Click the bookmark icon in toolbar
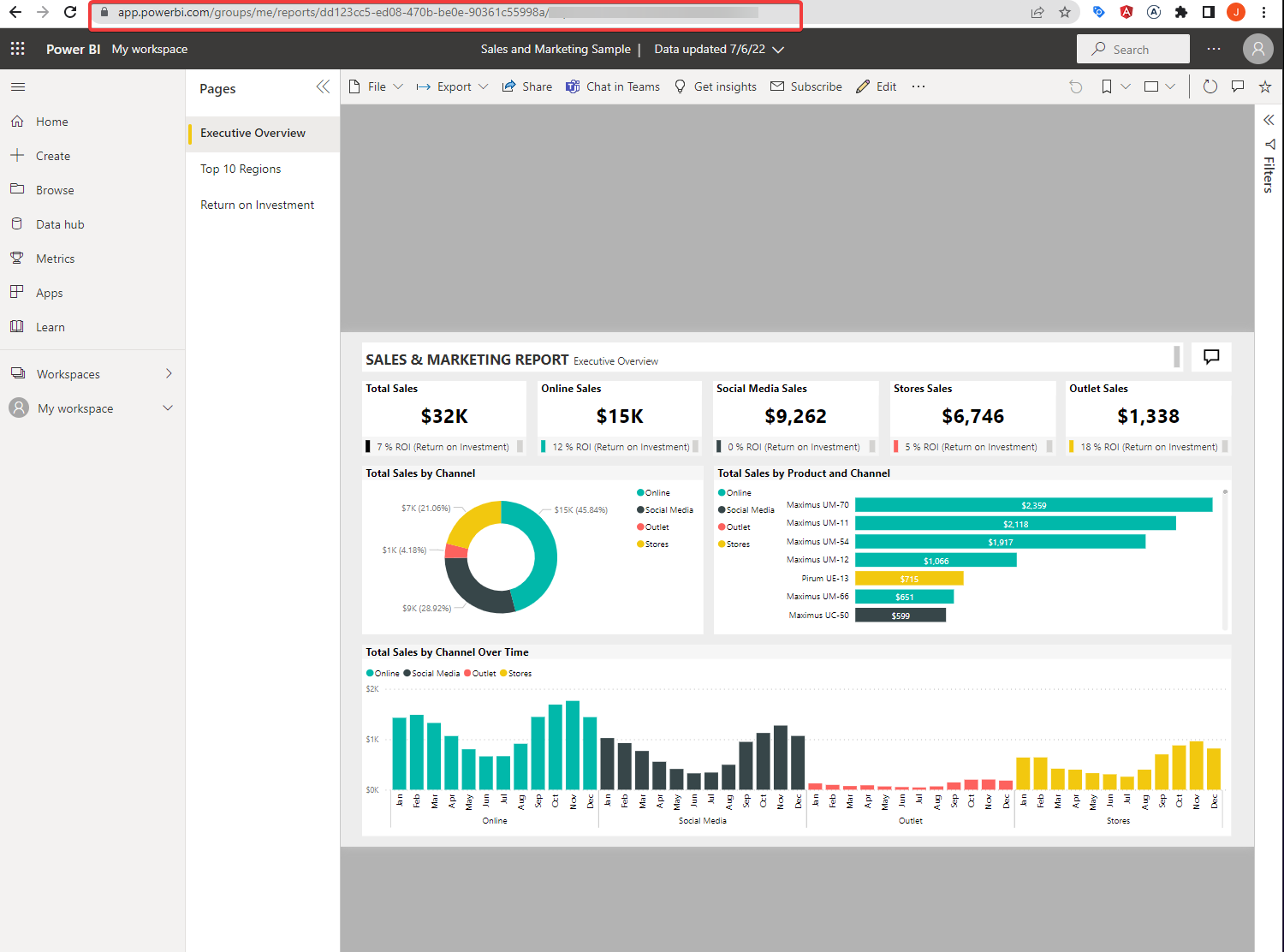This screenshot has width=1284, height=952. click(x=1107, y=86)
